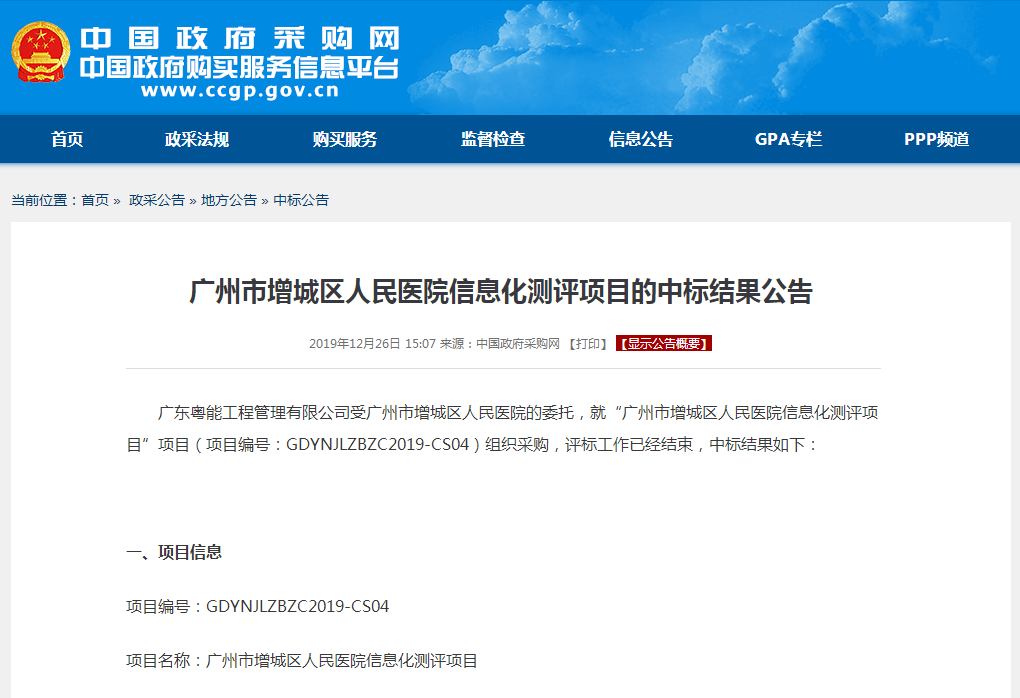The image size is (1020, 698).
Task: Select the GPA专栏 navigation item
Action: point(788,139)
